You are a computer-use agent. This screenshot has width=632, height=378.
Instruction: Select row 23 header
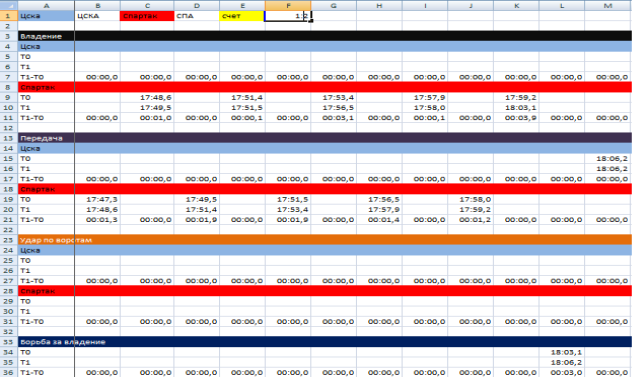click(8, 240)
